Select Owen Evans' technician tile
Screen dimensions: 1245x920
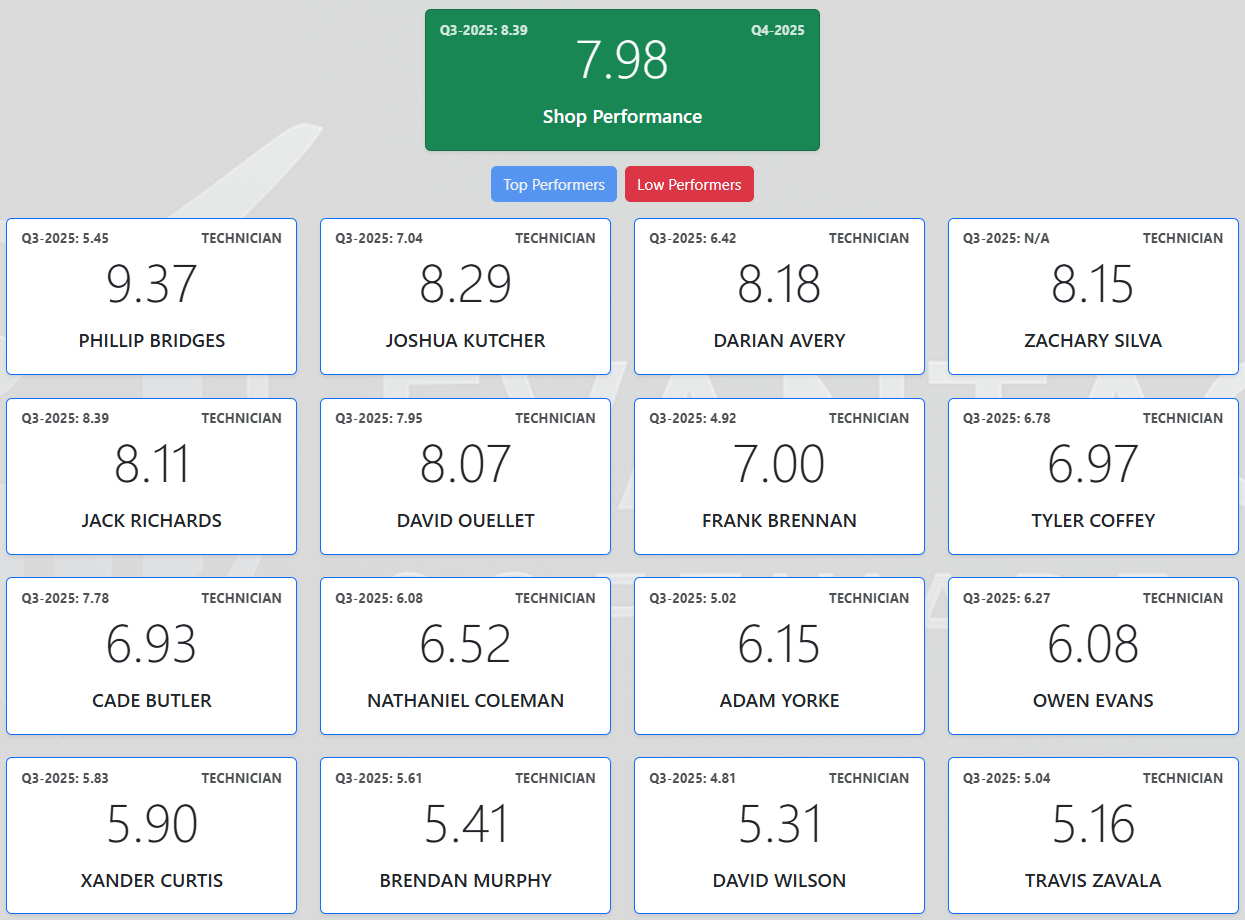1093,656
